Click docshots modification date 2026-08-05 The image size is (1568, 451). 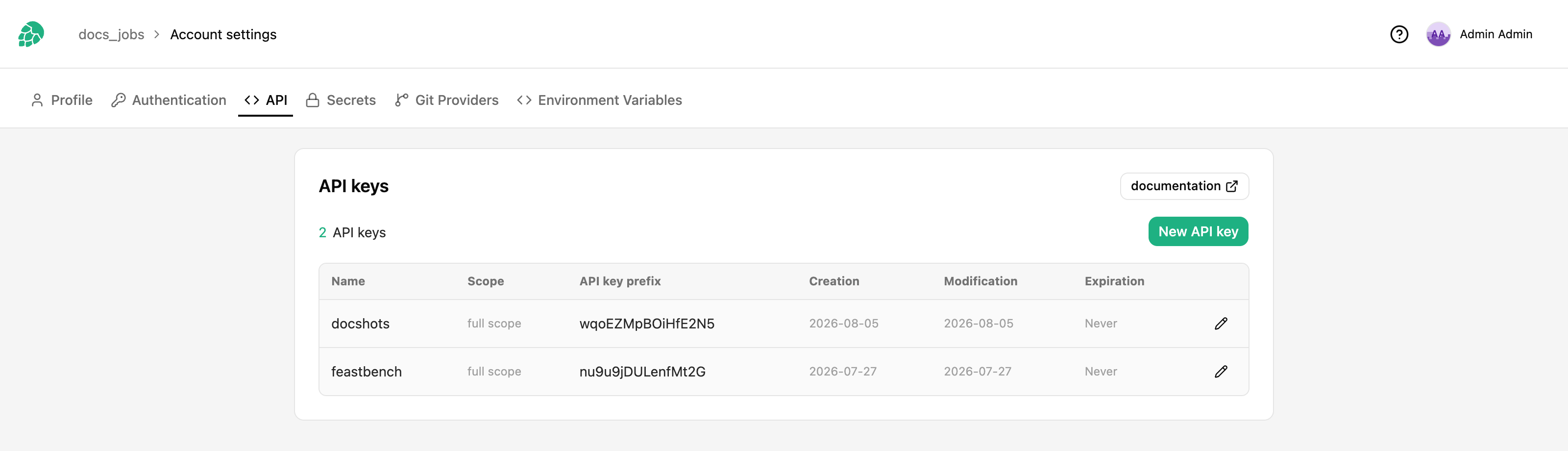tap(978, 323)
